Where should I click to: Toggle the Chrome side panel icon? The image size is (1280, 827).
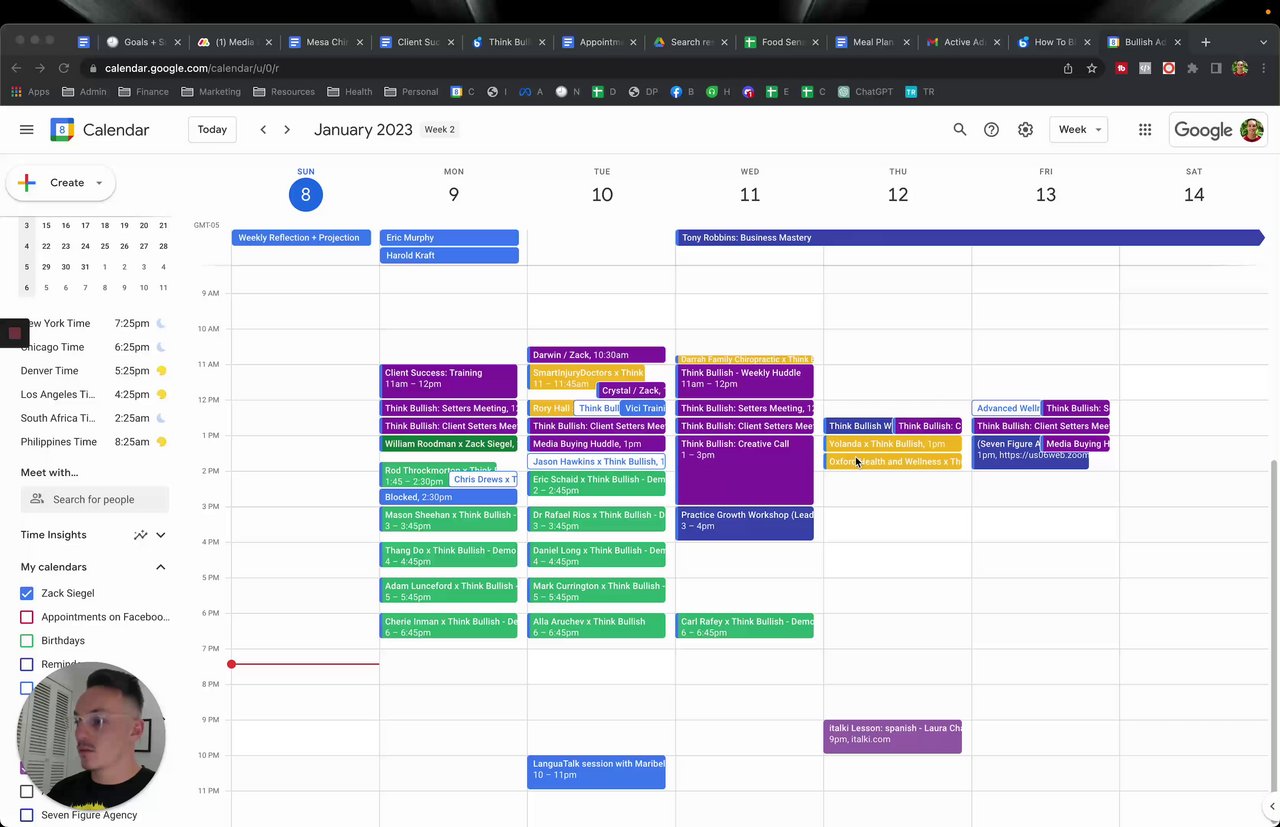1216,68
